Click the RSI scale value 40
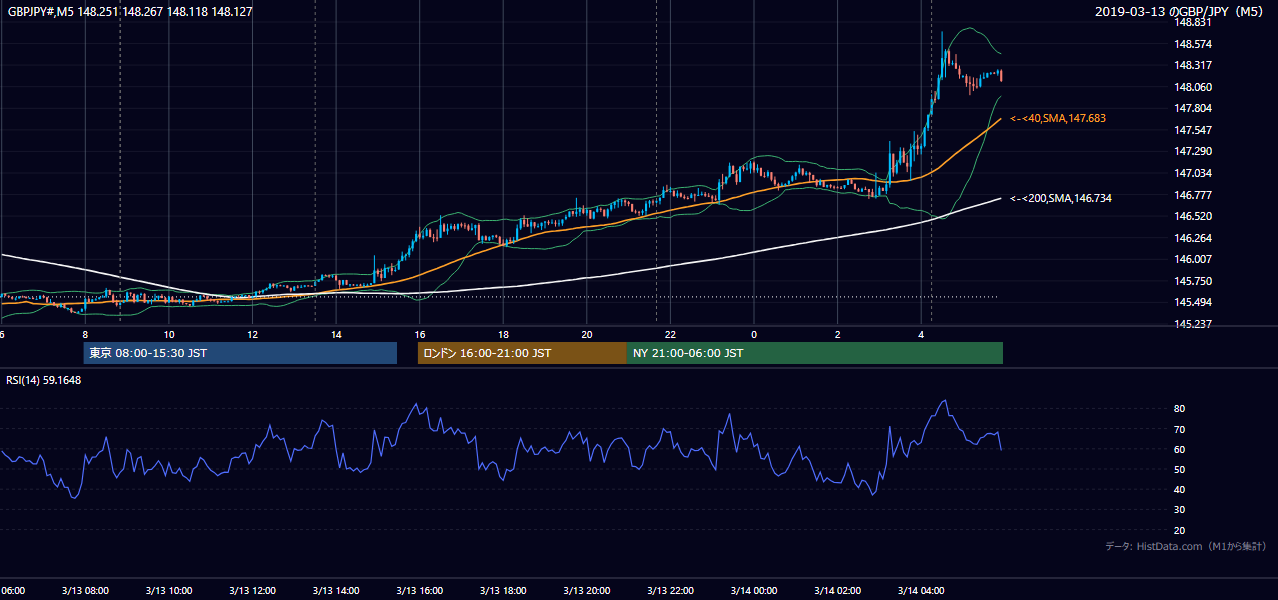This screenshot has height=600, width=1278. pos(1180,489)
